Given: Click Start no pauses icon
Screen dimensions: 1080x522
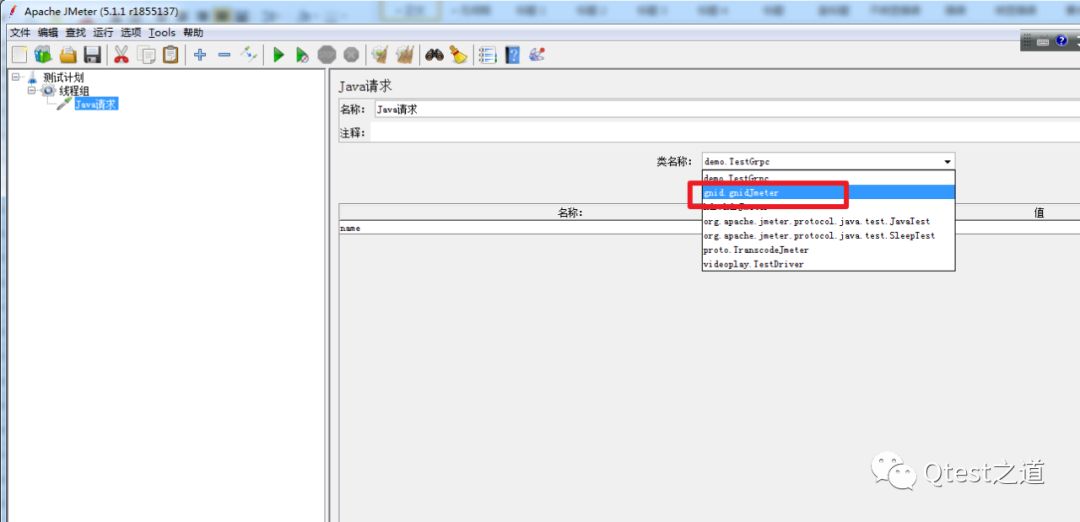Looking at the screenshot, I should (x=302, y=54).
